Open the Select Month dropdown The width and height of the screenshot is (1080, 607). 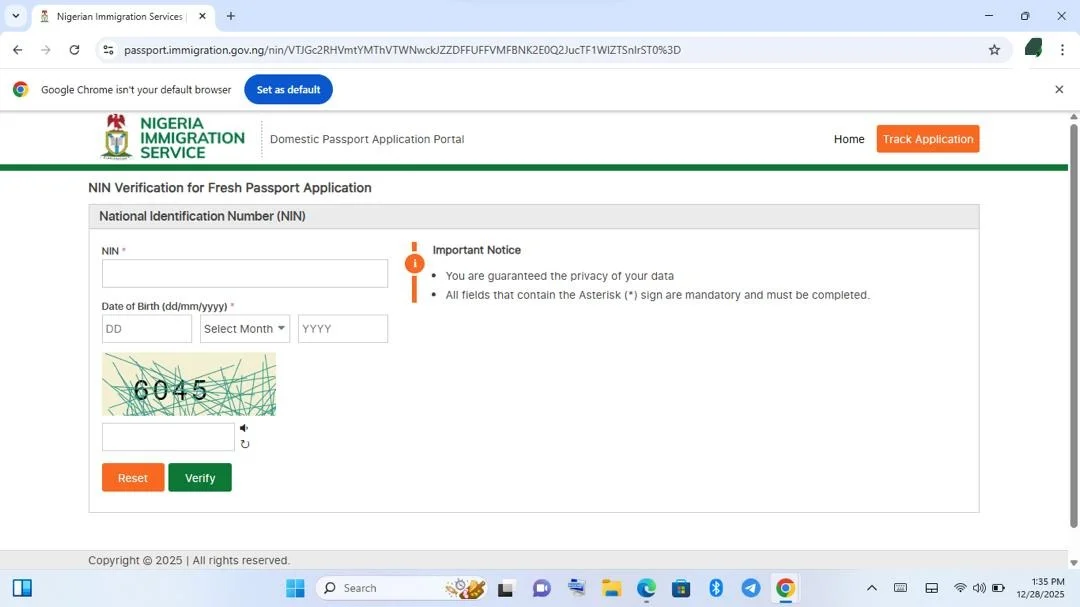[244, 328]
